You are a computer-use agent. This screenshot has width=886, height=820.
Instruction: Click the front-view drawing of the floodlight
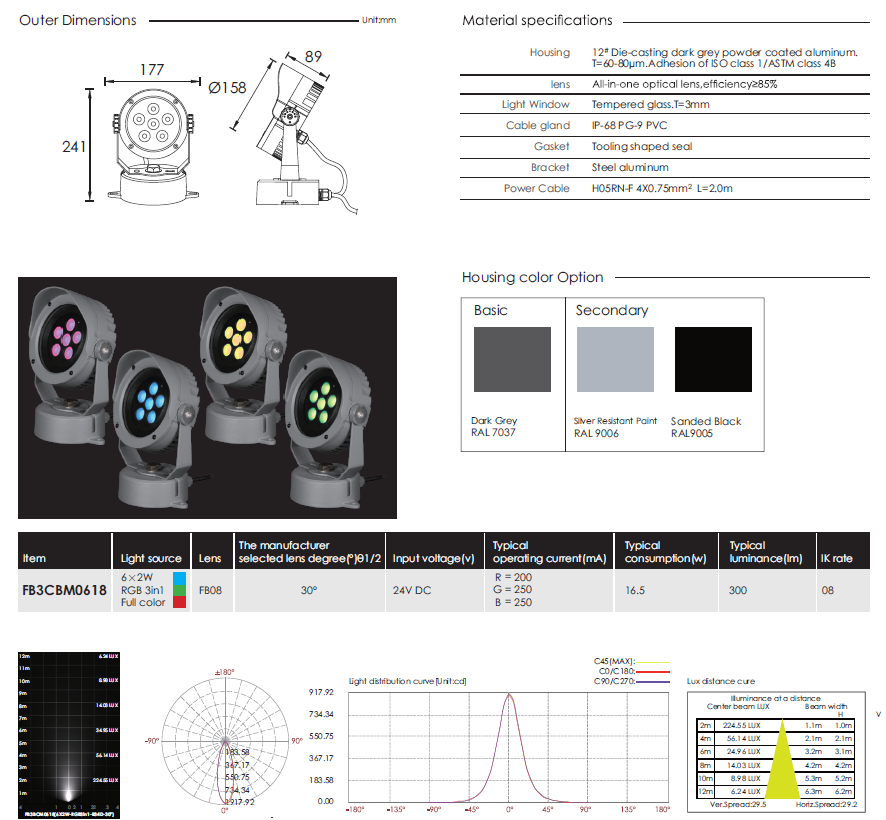coord(151,150)
